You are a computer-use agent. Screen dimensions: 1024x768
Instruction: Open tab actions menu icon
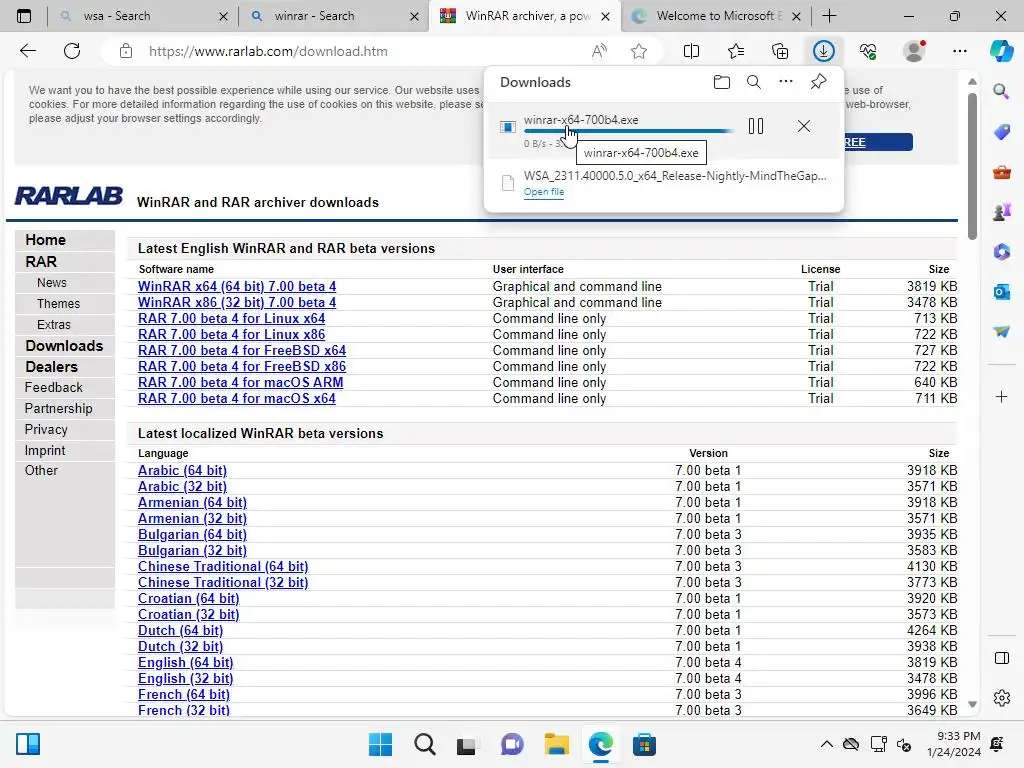pyautogui.click(x=24, y=16)
